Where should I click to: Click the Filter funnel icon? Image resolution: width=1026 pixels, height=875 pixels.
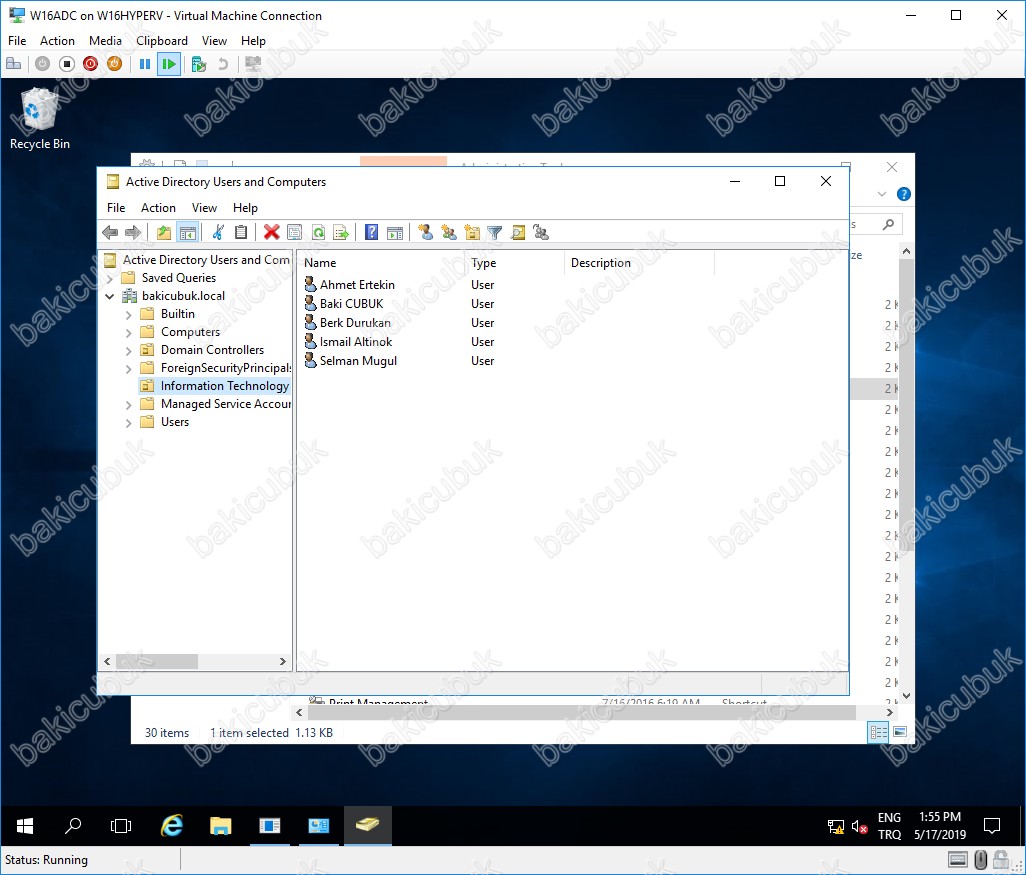(495, 232)
